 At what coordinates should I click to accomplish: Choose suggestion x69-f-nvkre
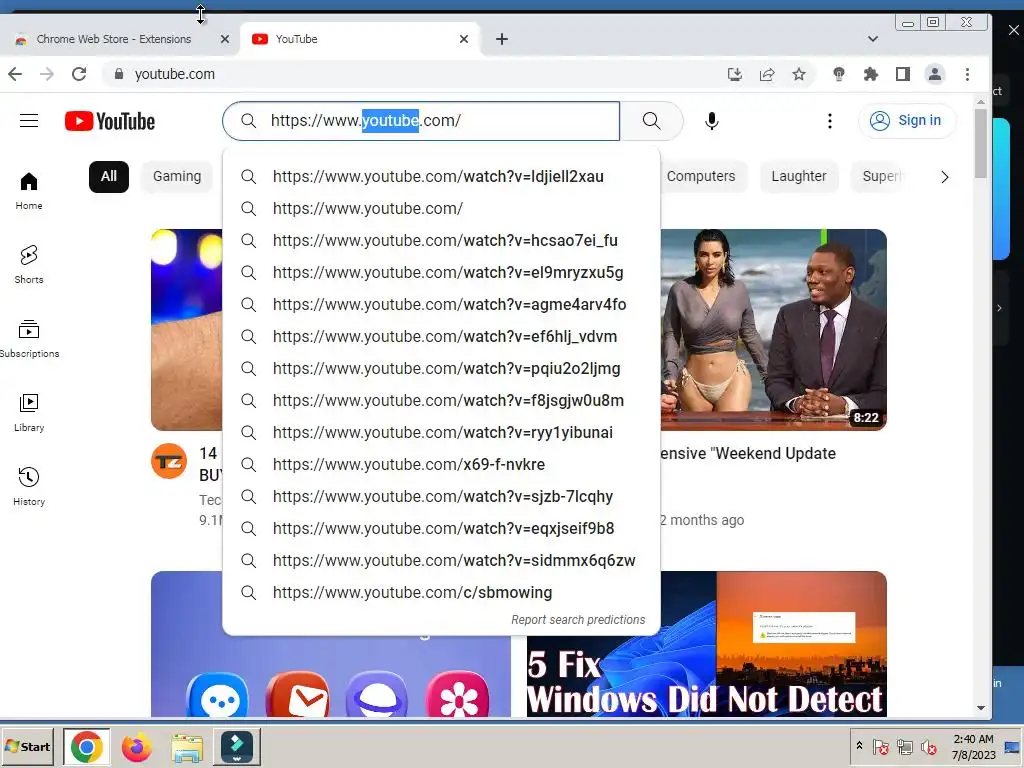click(441, 464)
